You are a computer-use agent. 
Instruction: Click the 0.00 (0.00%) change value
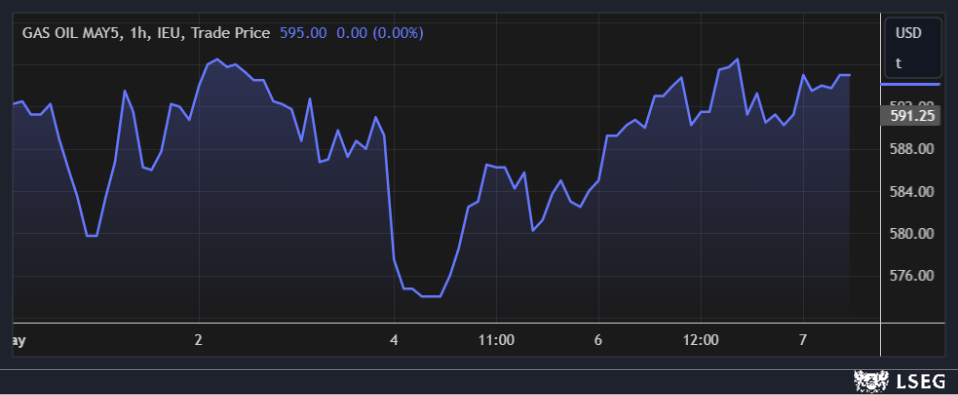coord(380,33)
